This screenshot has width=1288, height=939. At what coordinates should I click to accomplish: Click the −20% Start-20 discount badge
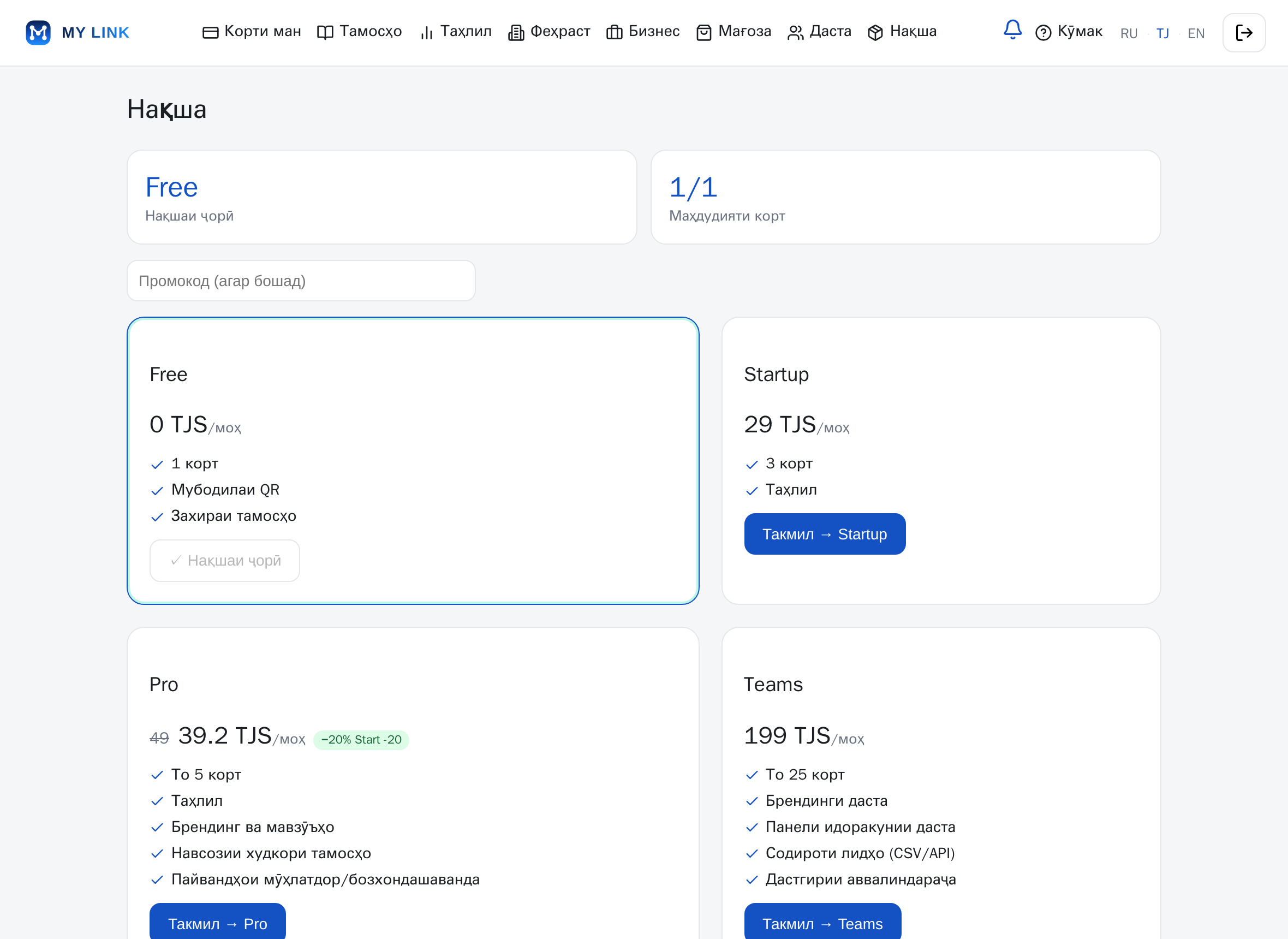pos(361,740)
